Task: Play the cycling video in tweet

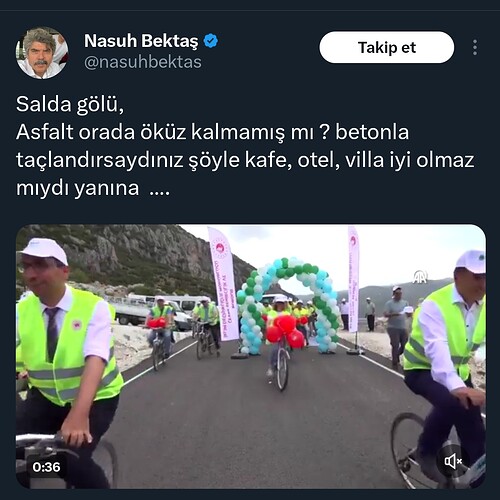Action: pyautogui.click(x=251, y=357)
